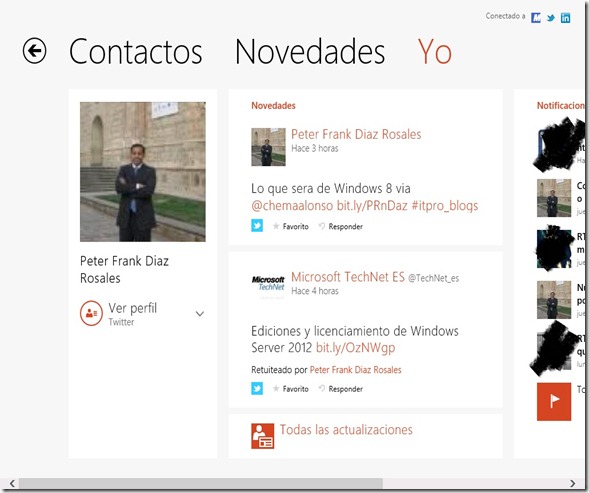Expand the Ver perfil dropdown chevron
This screenshot has width=589, height=493.
200,313
